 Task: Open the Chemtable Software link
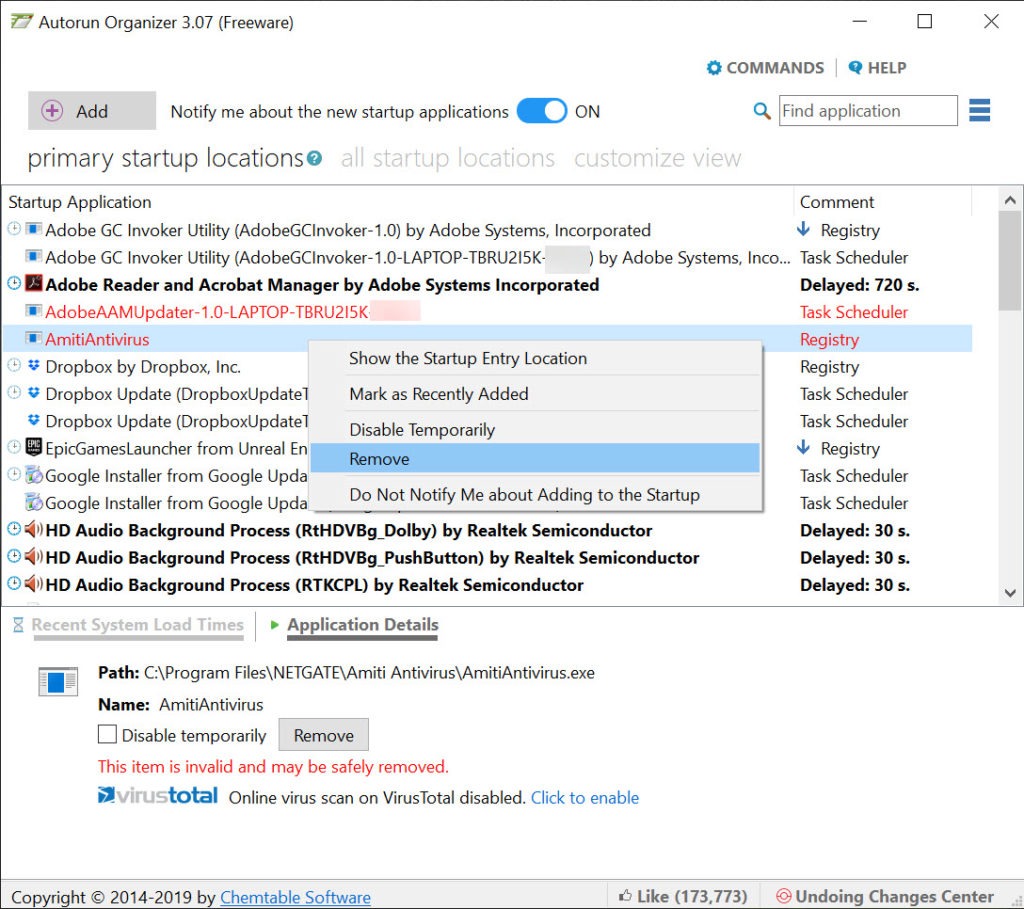click(x=295, y=897)
